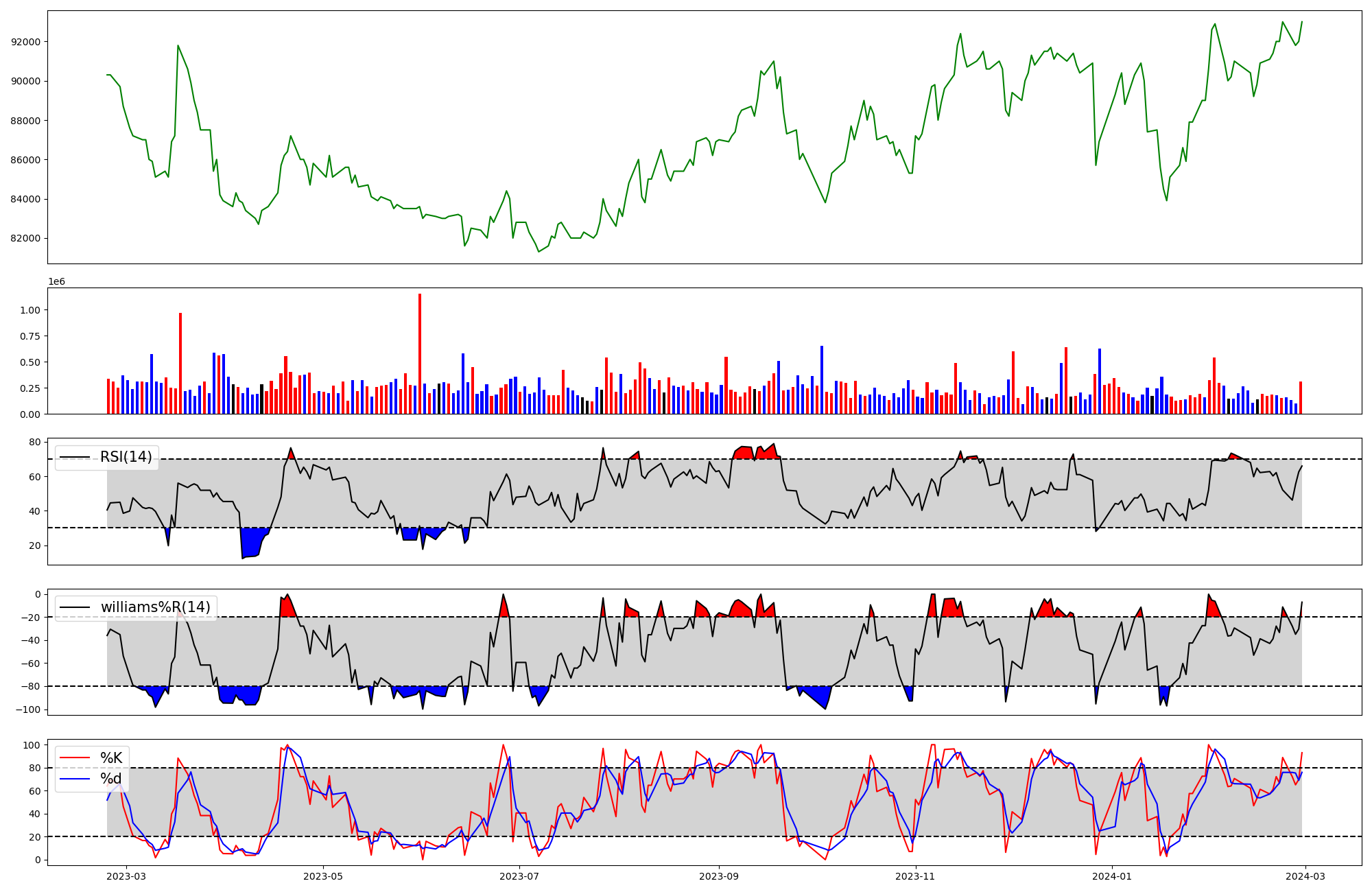The width and height of the screenshot is (1372, 892).
Task: Click the -100 tick on Williams axis
Action: pos(27,709)
